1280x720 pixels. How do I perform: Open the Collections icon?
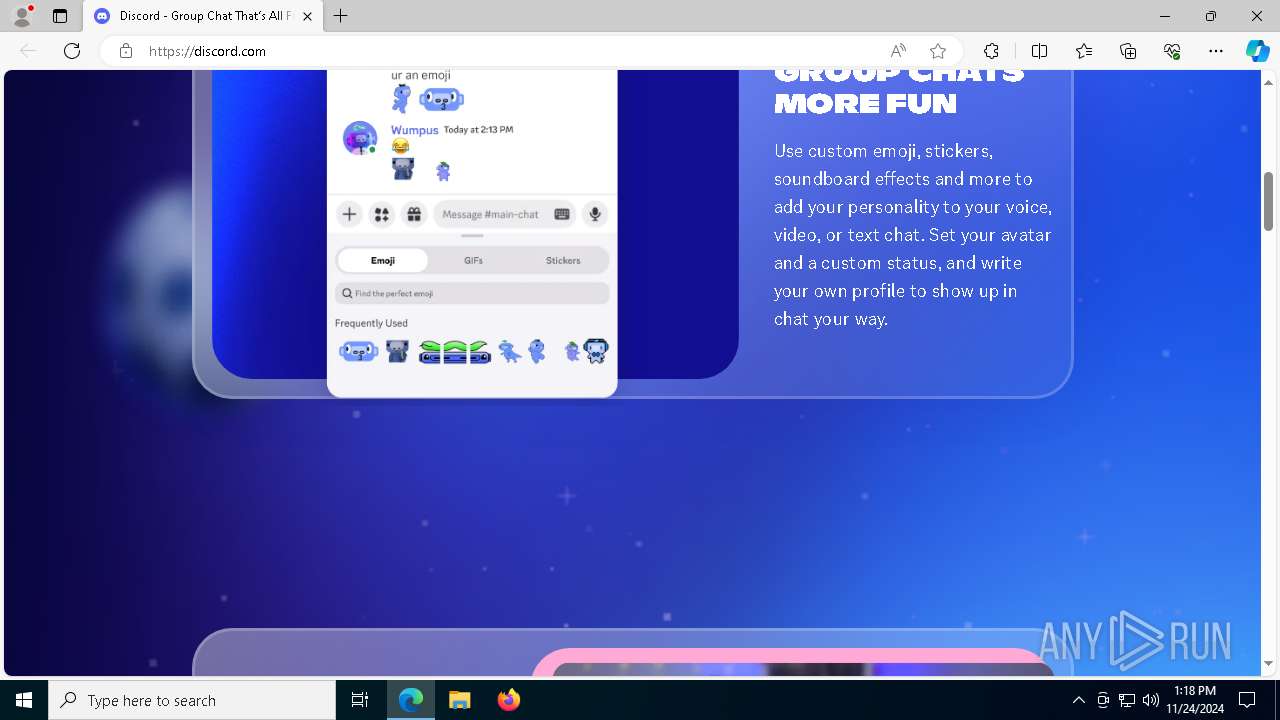[x=1128, y=51]
